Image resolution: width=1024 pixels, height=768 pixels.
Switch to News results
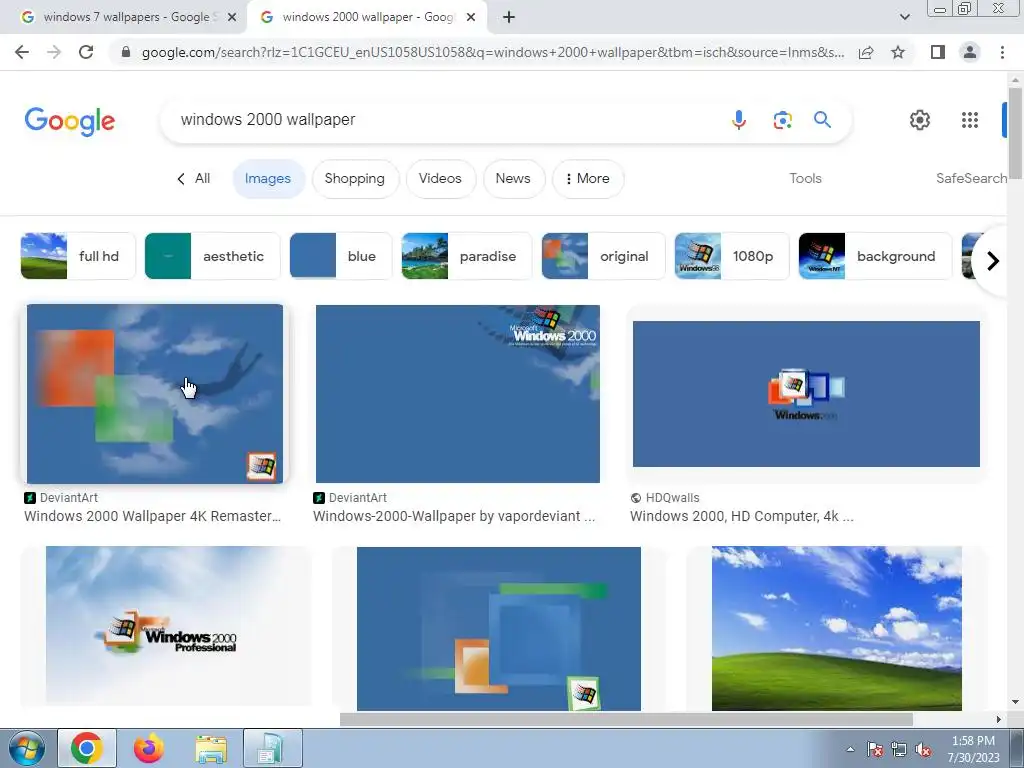click(513, 178)
